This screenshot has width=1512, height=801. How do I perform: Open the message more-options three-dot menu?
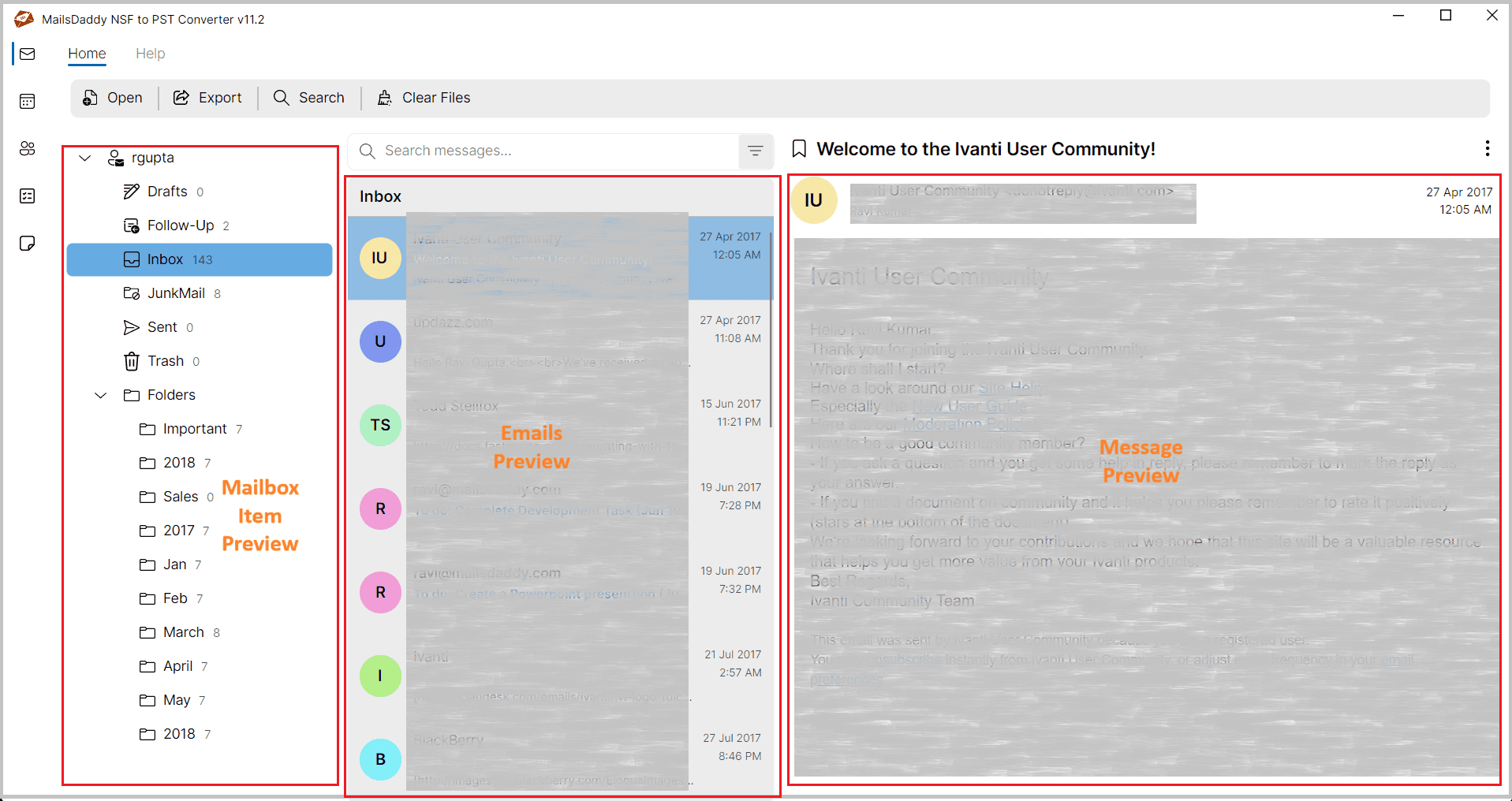pos(1488,148)
